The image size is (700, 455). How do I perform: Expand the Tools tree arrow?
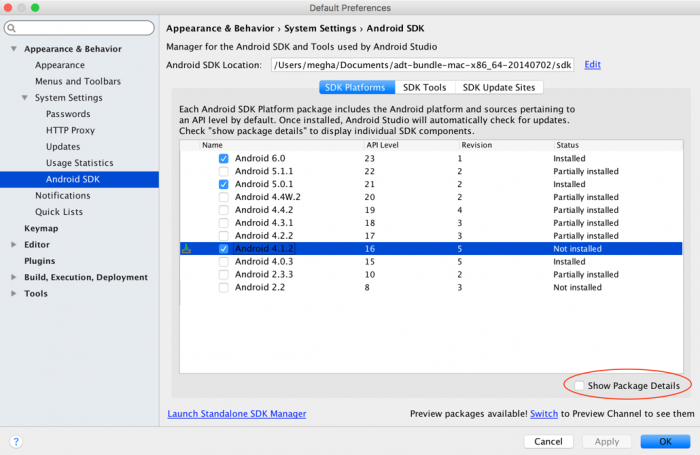pos(14,293)
